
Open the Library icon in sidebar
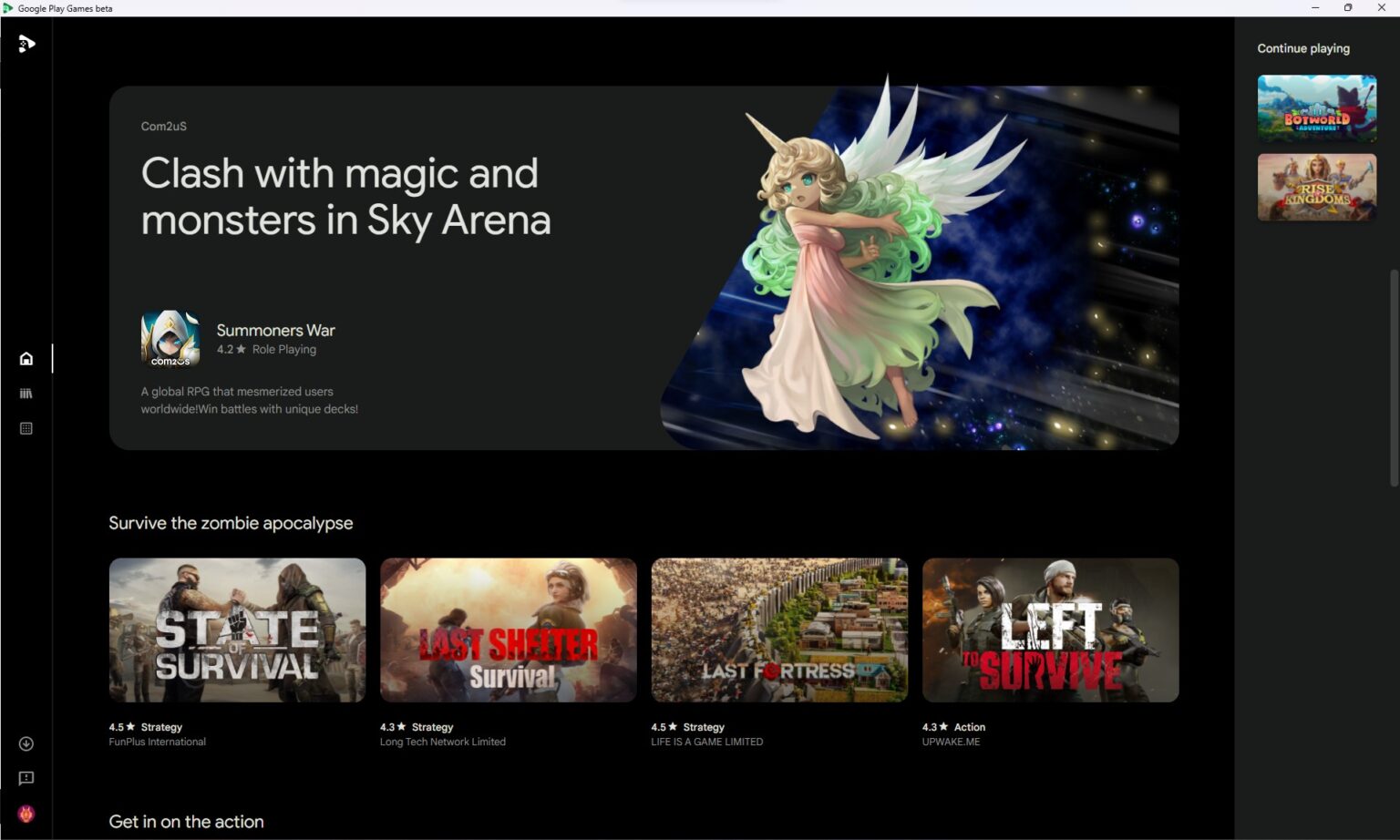26,394
